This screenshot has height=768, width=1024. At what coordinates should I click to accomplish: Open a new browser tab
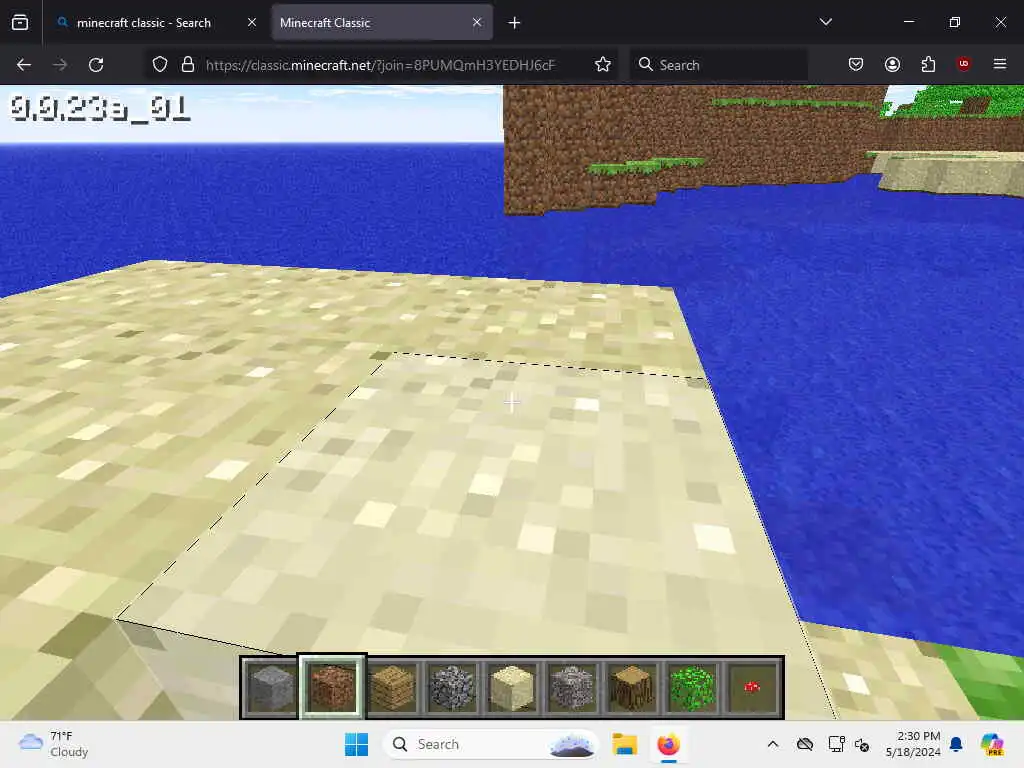tap(515, 23)
